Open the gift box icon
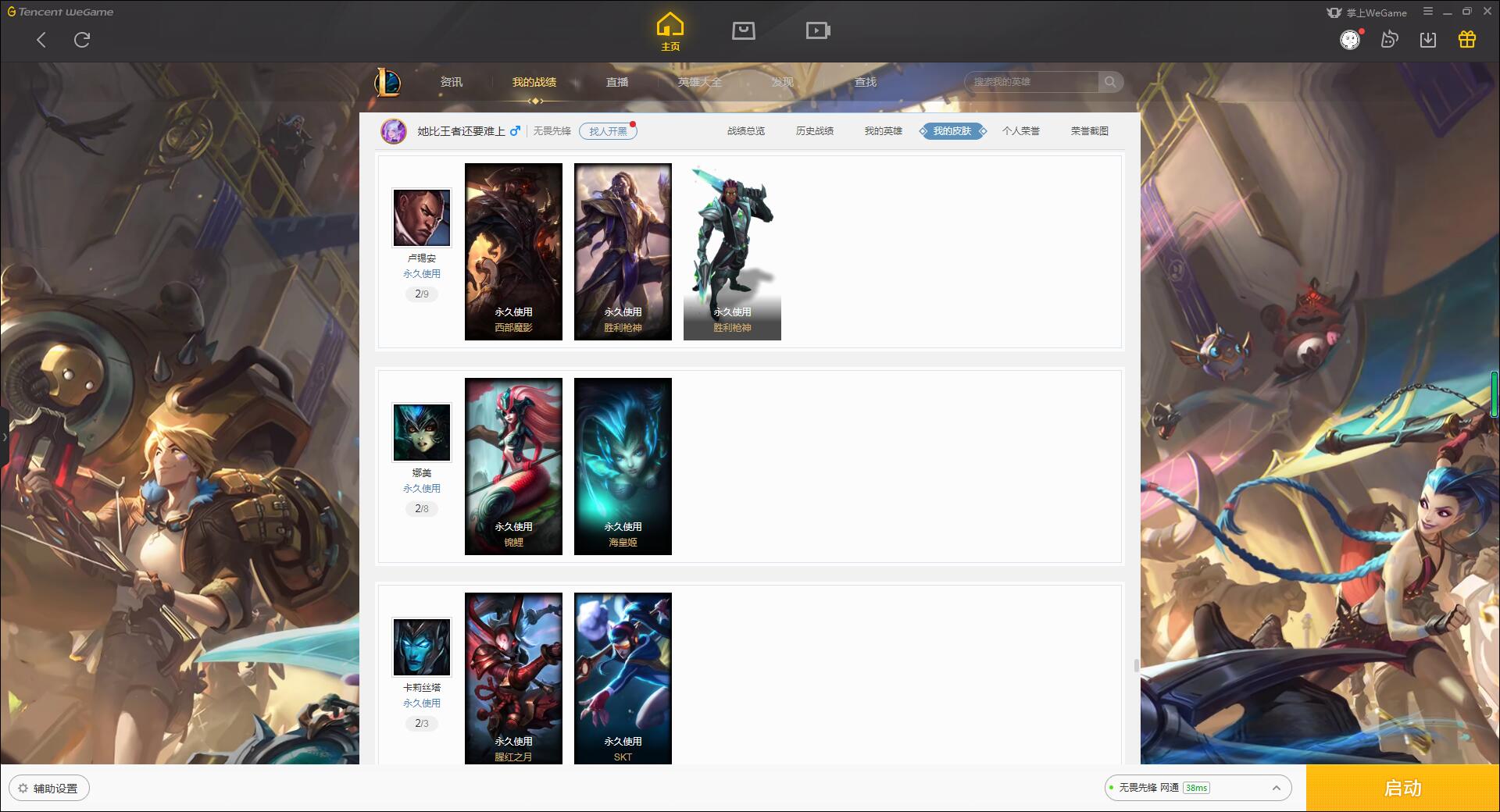The height and width of the screenshot is (812, 1500). (x=1467, y=39)
